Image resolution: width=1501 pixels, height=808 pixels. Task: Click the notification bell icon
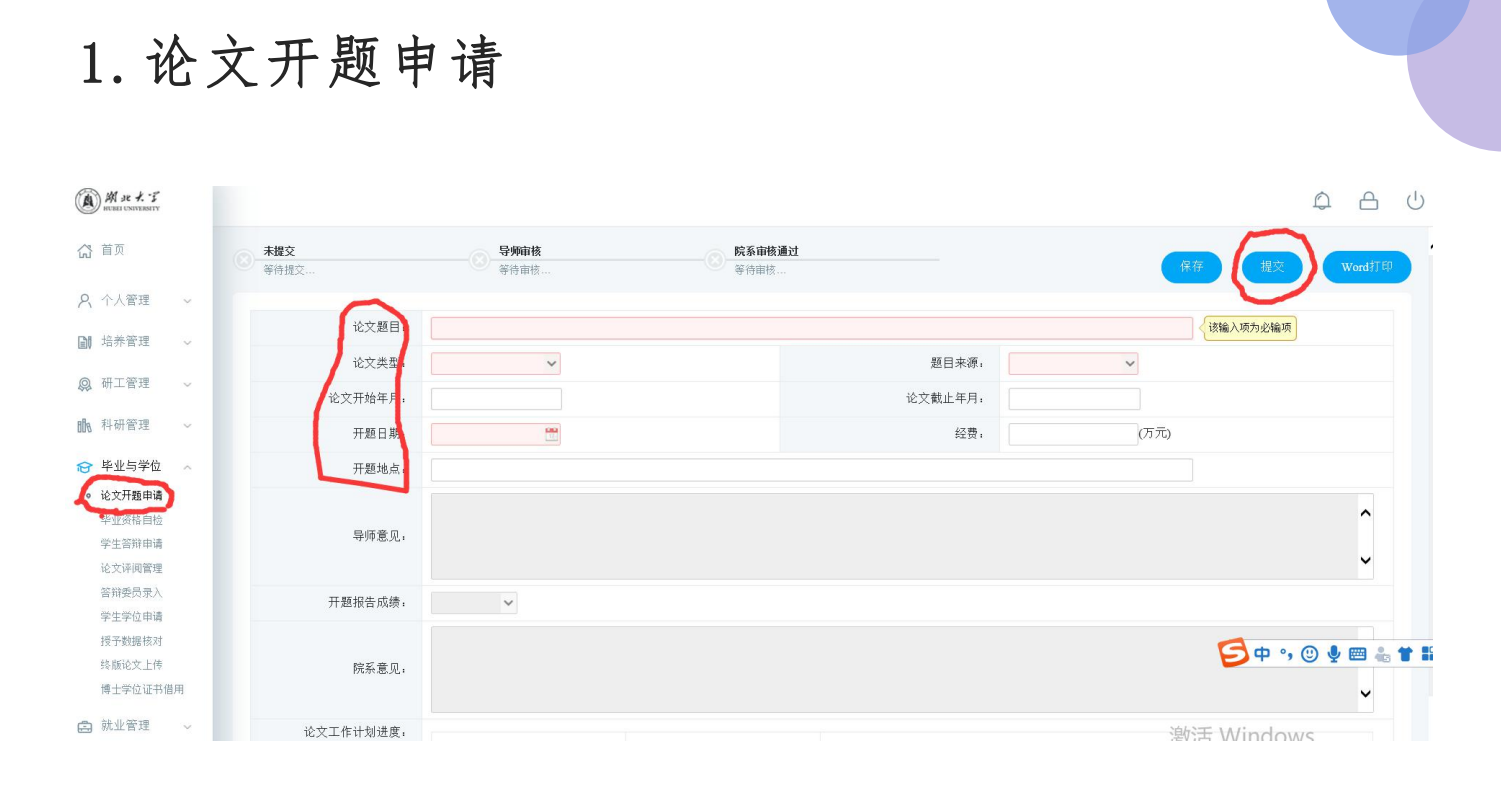[1322, 201]
